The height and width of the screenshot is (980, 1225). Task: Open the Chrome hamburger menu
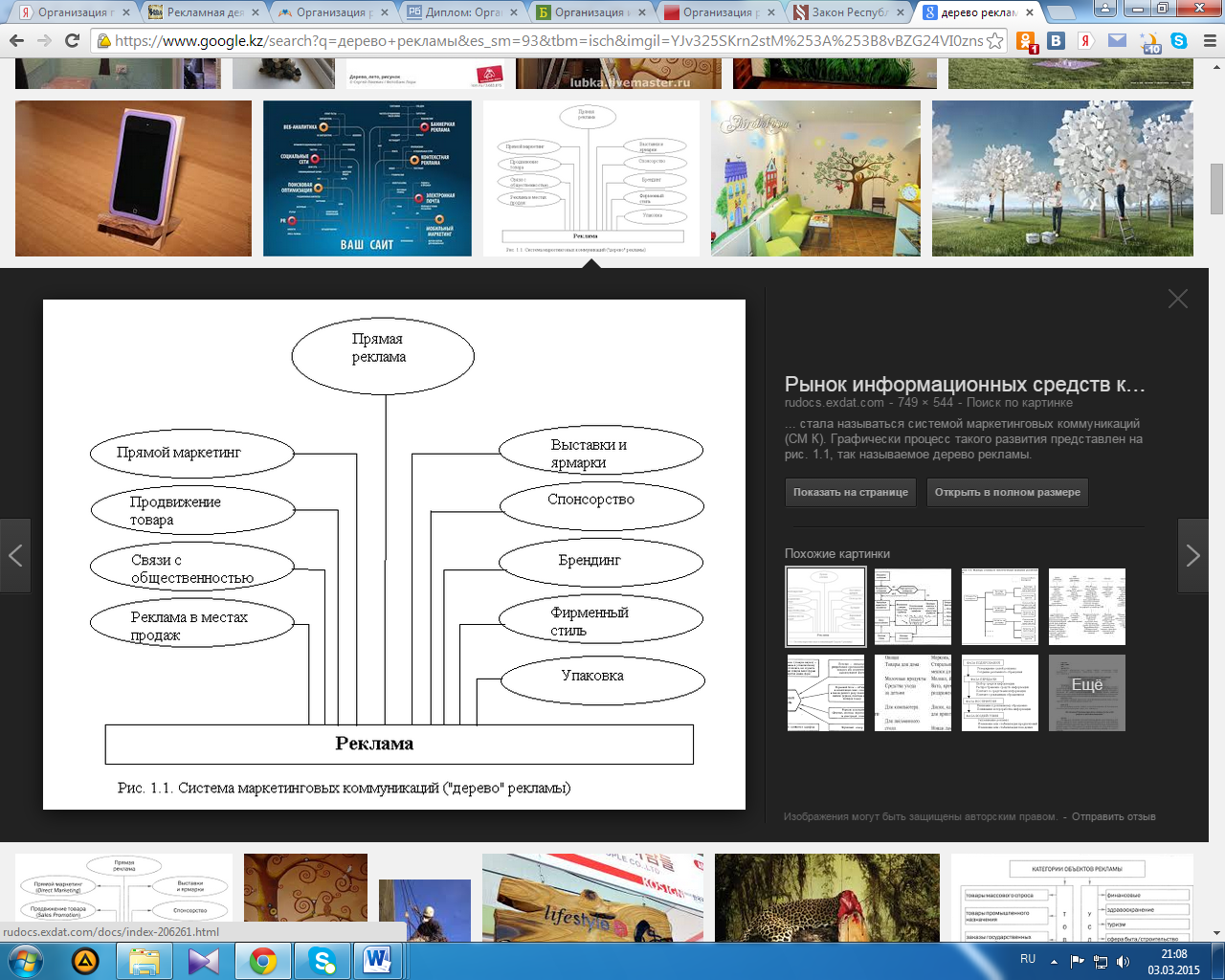(x=1209, y=41)
